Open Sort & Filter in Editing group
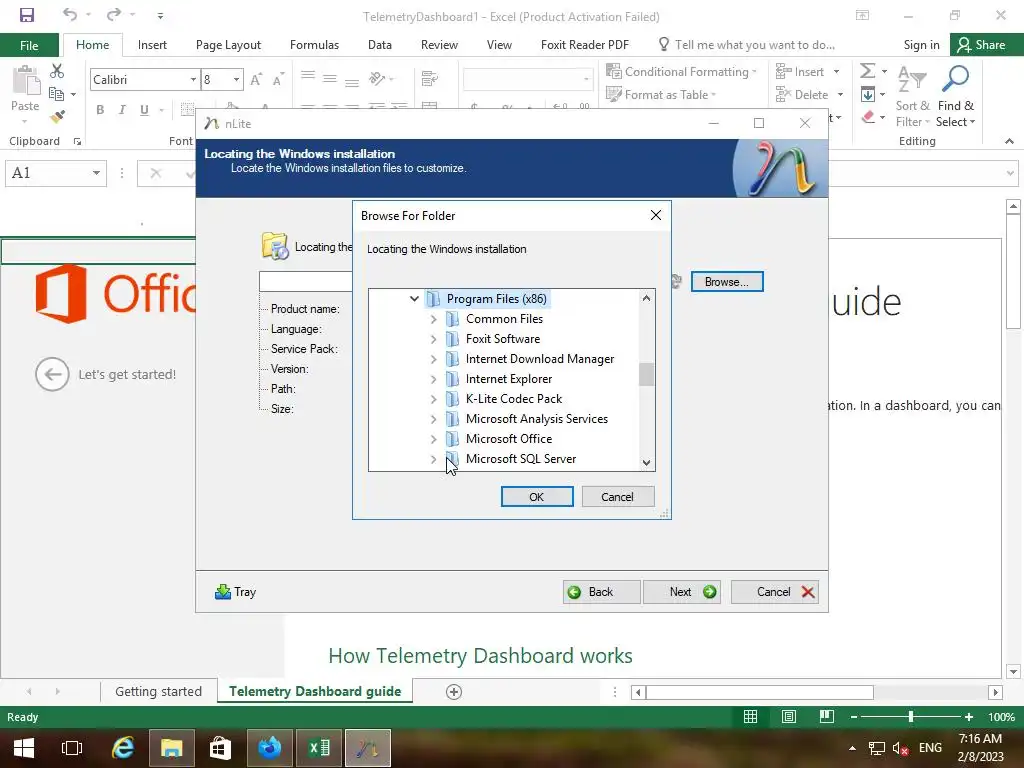1024x768 pixels. (912, 97)
